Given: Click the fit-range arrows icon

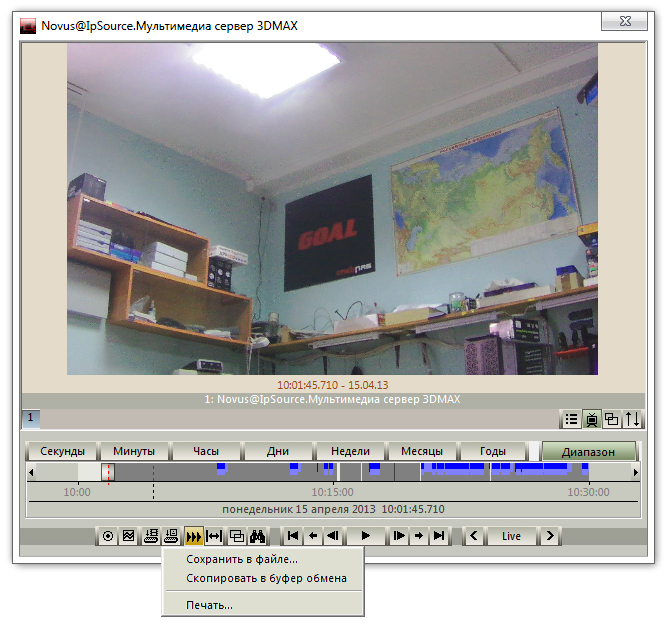Looking at the screenshot, I should click(x=214, y=536).
